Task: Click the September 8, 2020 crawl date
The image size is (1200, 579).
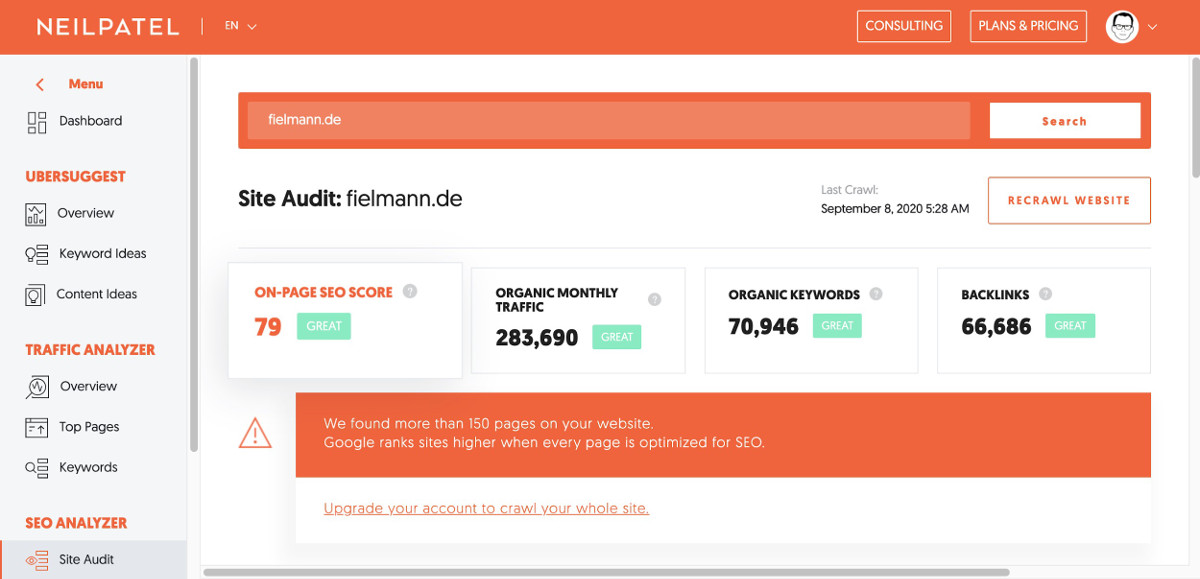Action: point(895,209)
